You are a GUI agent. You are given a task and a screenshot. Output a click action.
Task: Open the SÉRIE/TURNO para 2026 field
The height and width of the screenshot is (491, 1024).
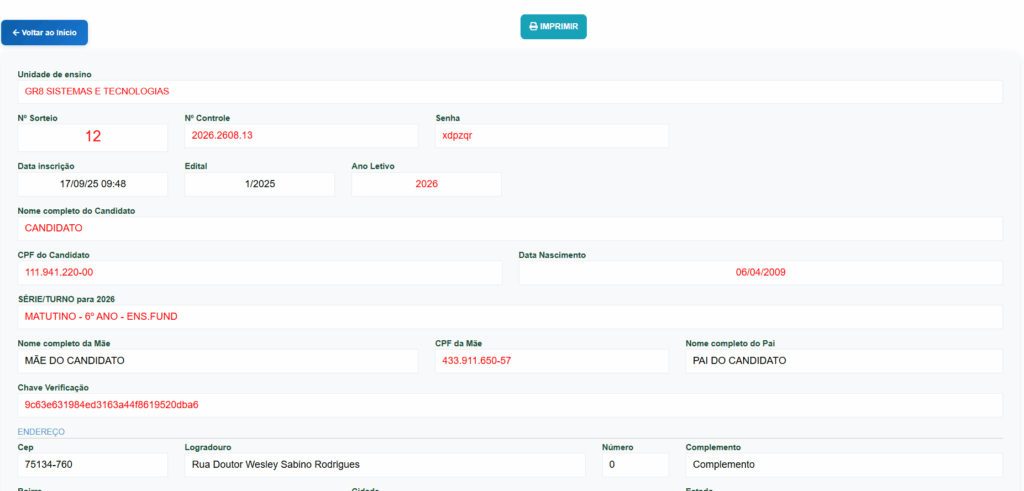(510, 317)
